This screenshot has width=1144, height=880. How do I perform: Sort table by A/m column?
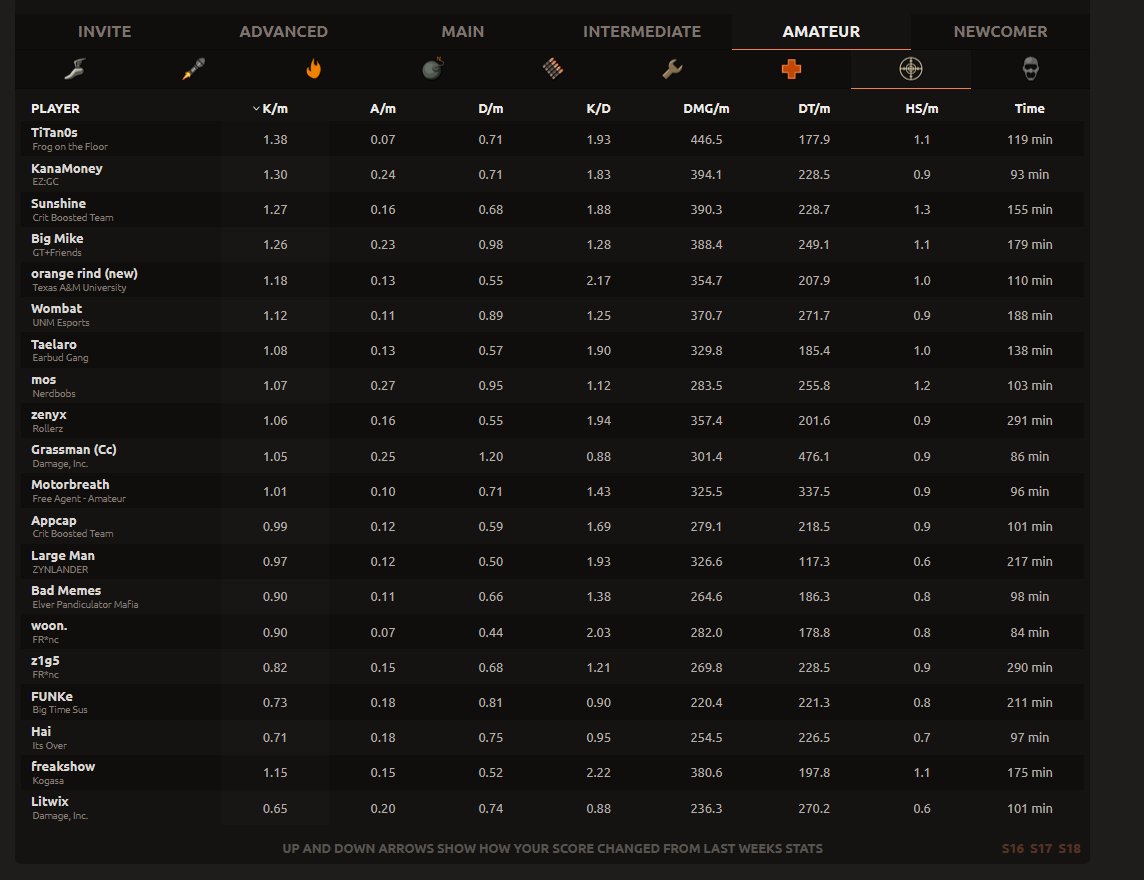383,109
